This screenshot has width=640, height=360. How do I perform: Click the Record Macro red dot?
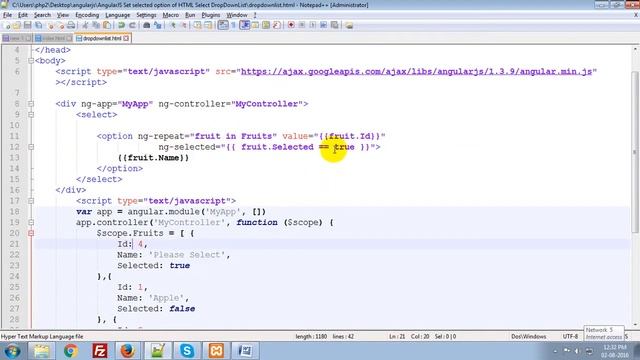(291, 25)
